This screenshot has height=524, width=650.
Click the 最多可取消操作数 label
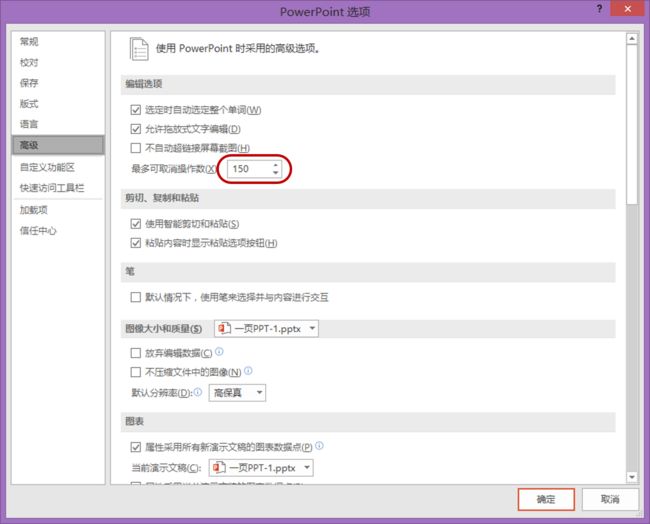174,169
